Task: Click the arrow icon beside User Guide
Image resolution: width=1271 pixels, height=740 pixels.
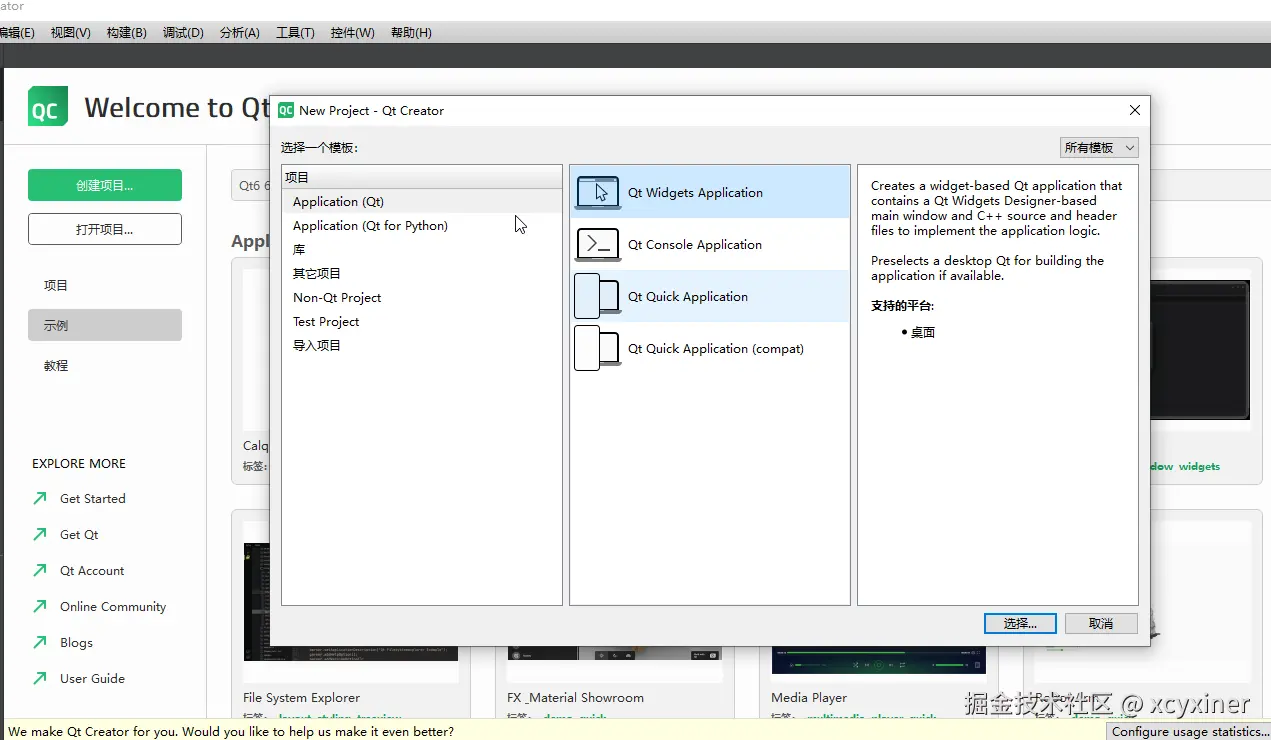Action: (40, 678)
